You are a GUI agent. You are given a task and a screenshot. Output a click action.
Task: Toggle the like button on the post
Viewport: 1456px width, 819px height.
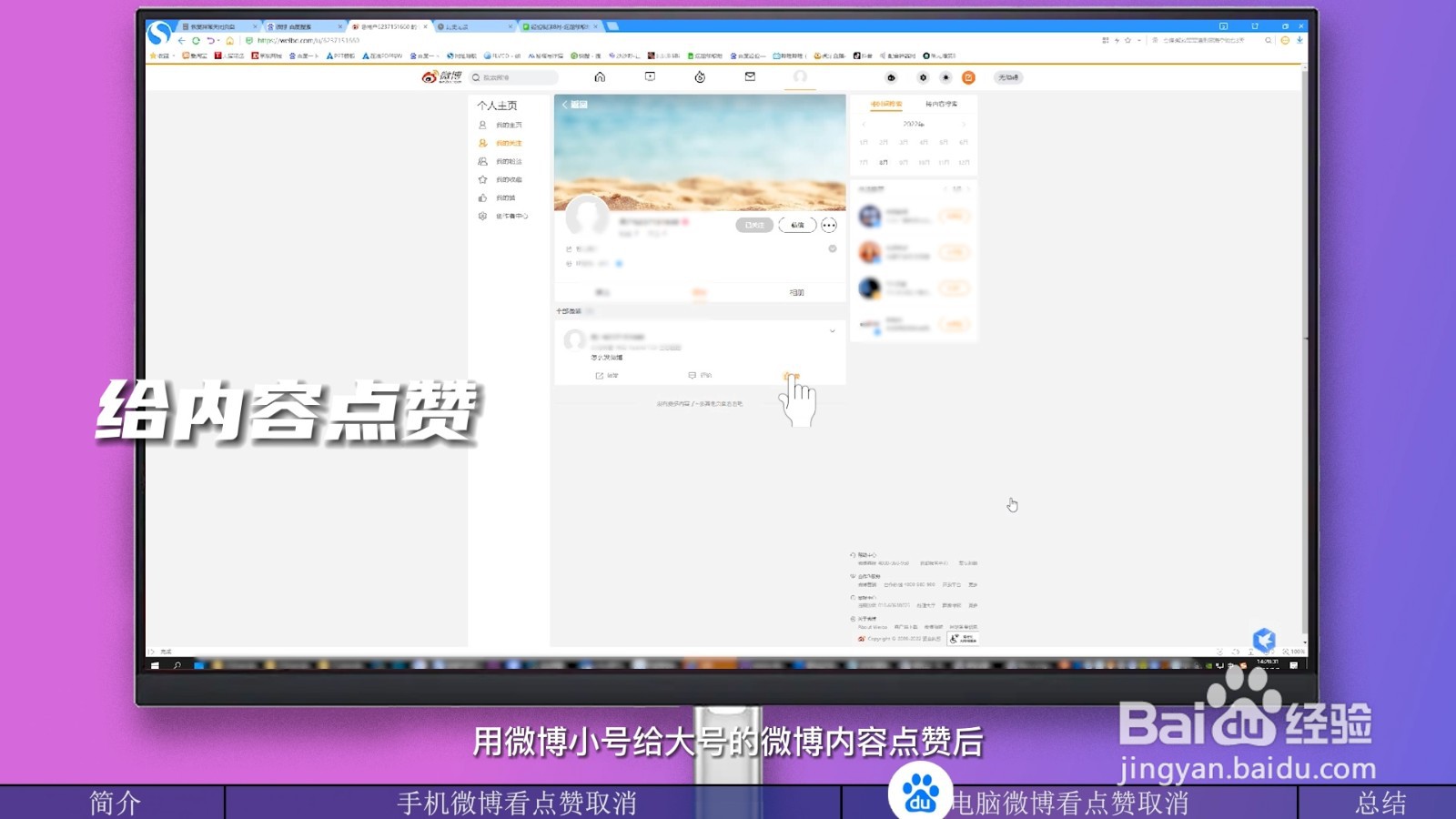point(790,375)
